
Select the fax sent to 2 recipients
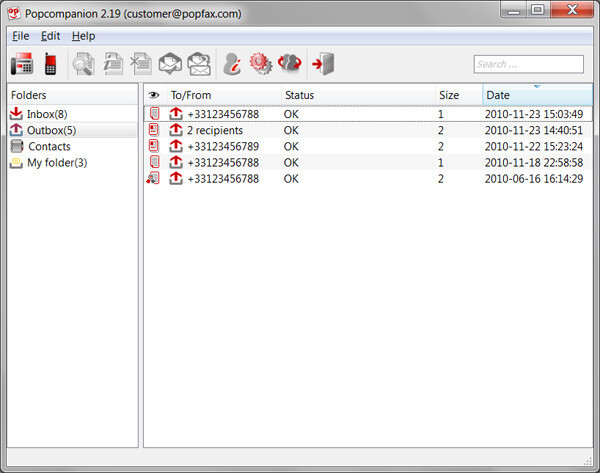[215, 130]
